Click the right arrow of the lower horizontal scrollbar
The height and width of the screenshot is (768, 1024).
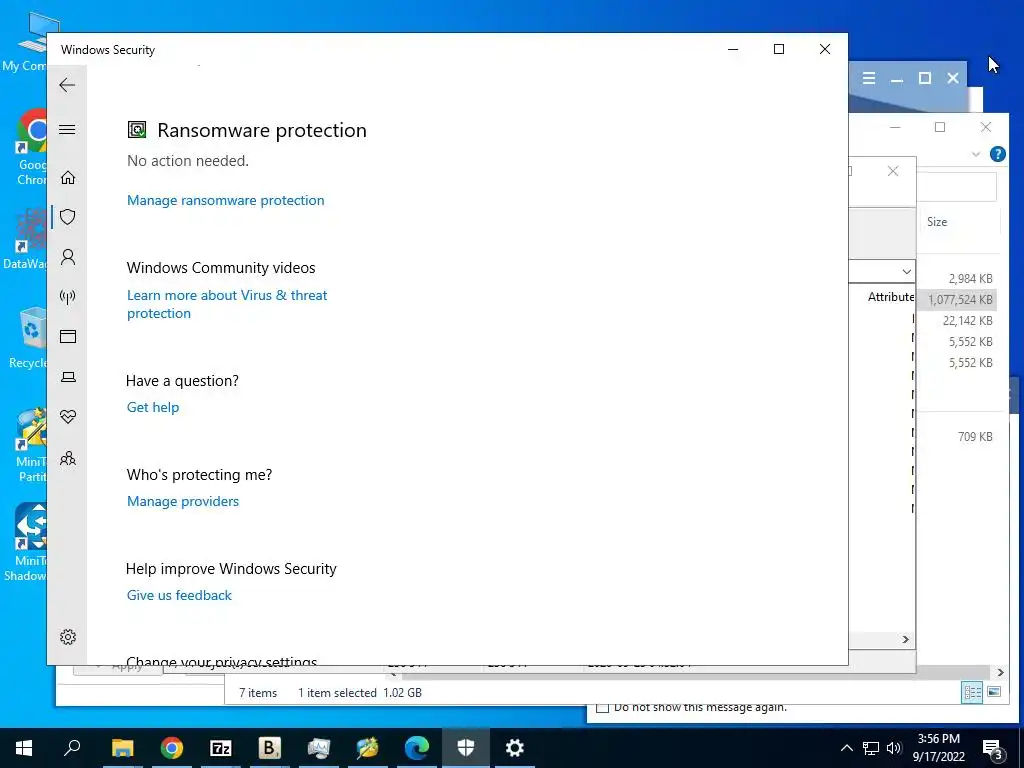(x=1000, y=672)
